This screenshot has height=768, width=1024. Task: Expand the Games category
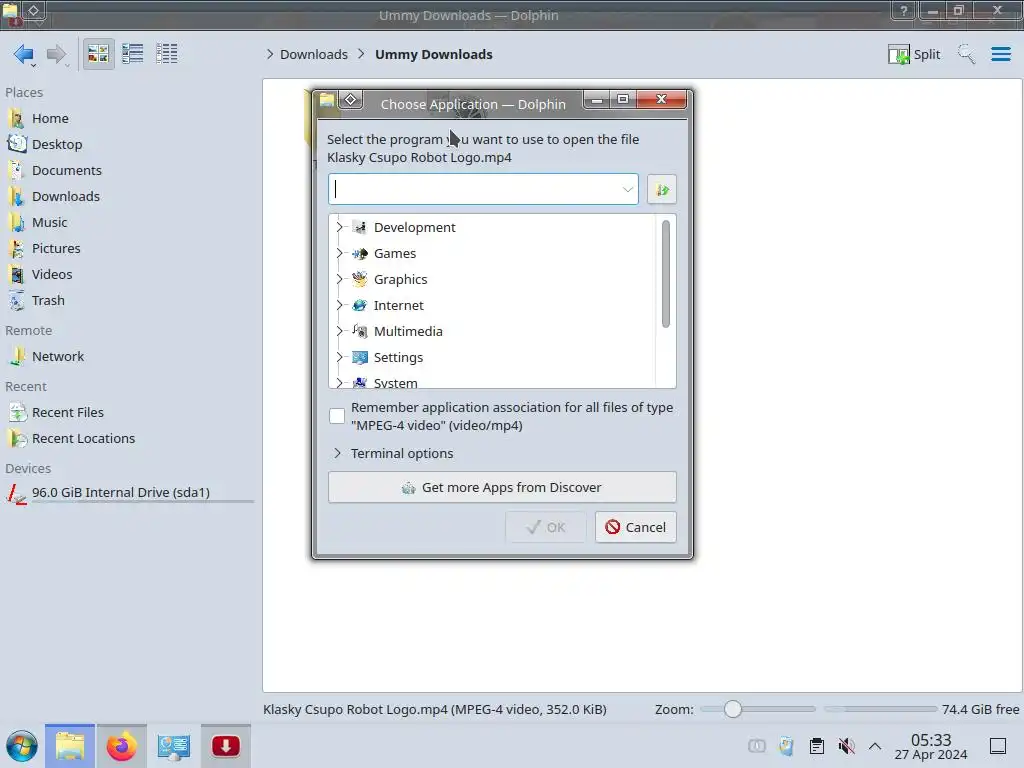(x=339, y=253)
